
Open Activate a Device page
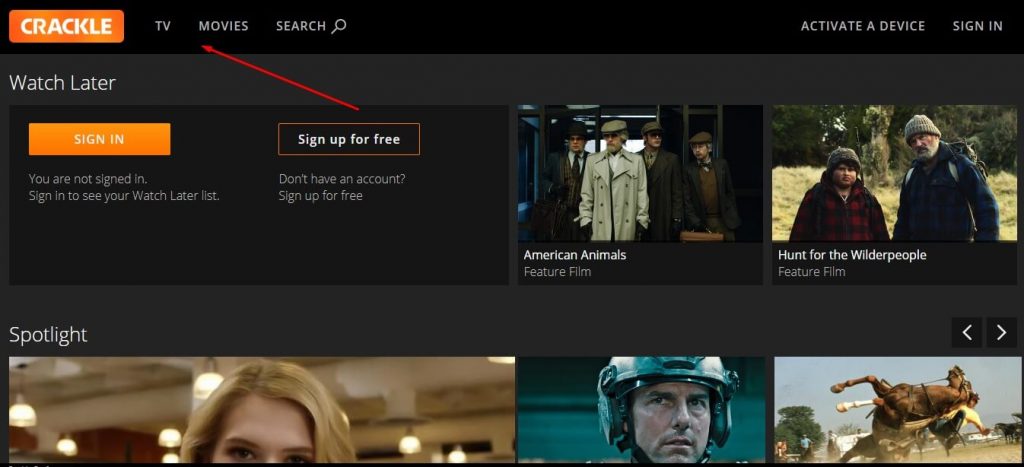[x=863, y=26]
